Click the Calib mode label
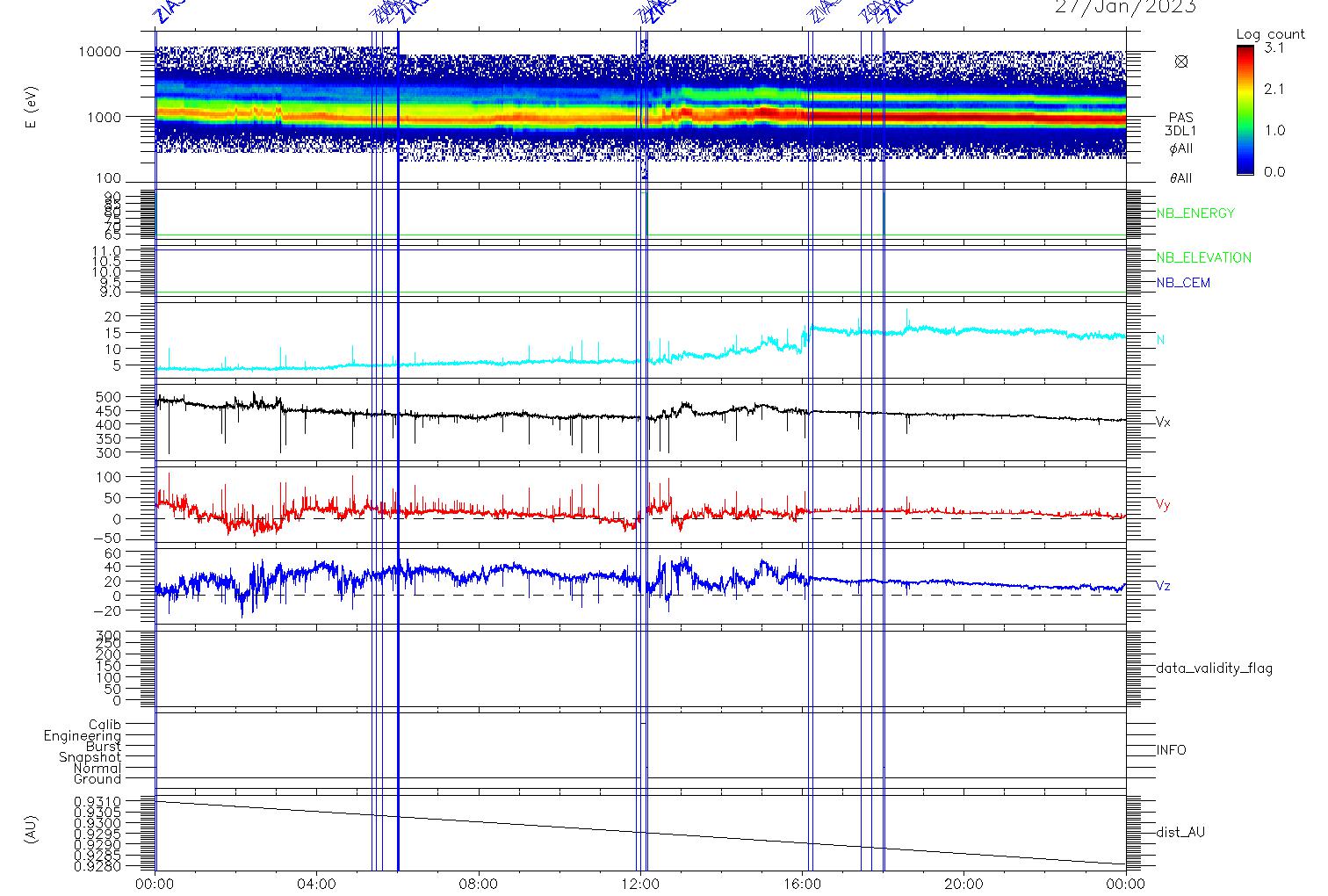The image size is (1328, 896). tap(105, 725)
